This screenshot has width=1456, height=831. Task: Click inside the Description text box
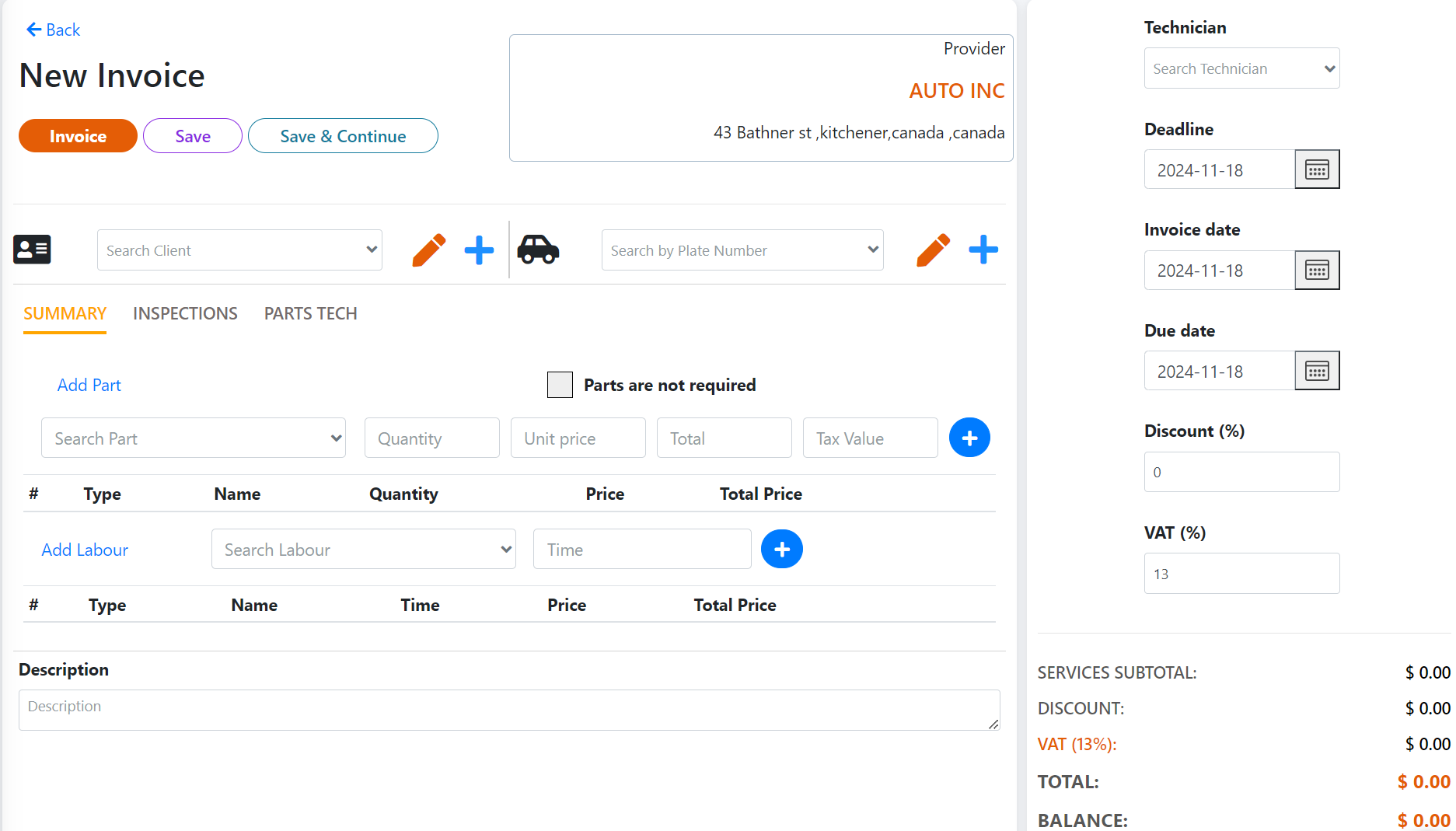click(509, 710)
